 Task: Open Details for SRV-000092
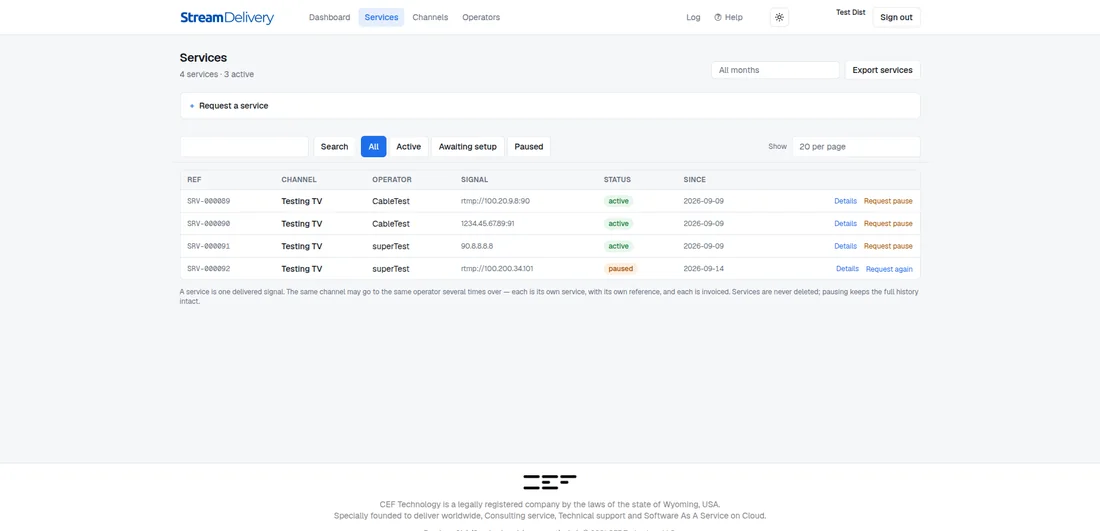pyautogui.click(x=847, y=269)
